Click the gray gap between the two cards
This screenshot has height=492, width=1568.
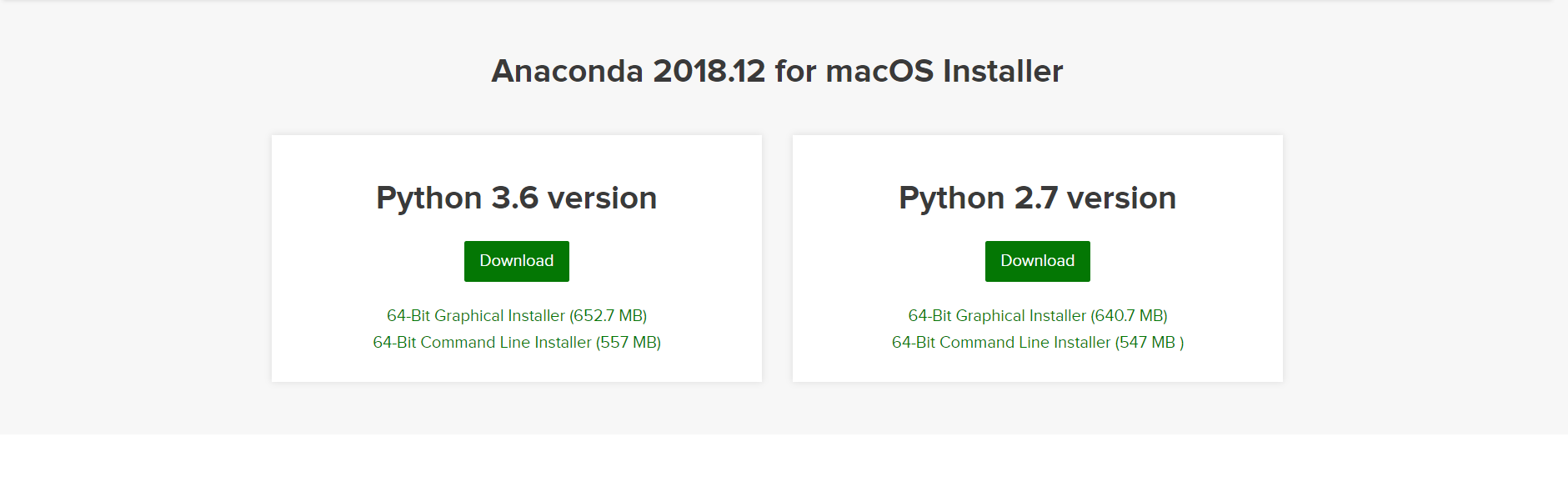pyautogui.click(x=777, y=259)
